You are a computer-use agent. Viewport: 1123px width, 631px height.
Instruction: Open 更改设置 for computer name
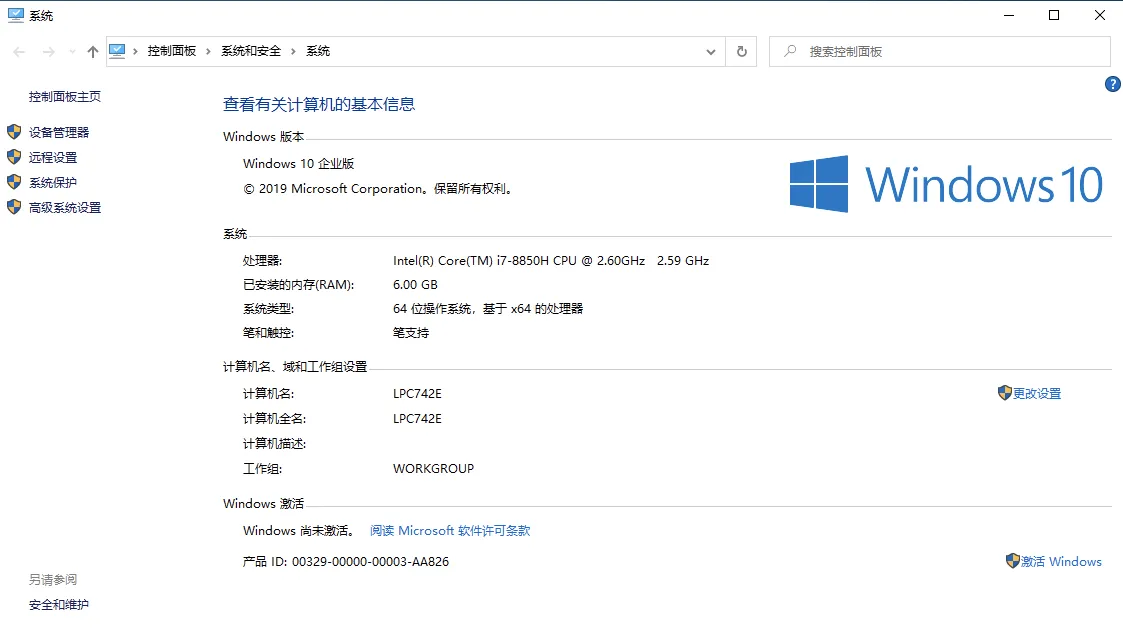click(x=1037, y=393)
